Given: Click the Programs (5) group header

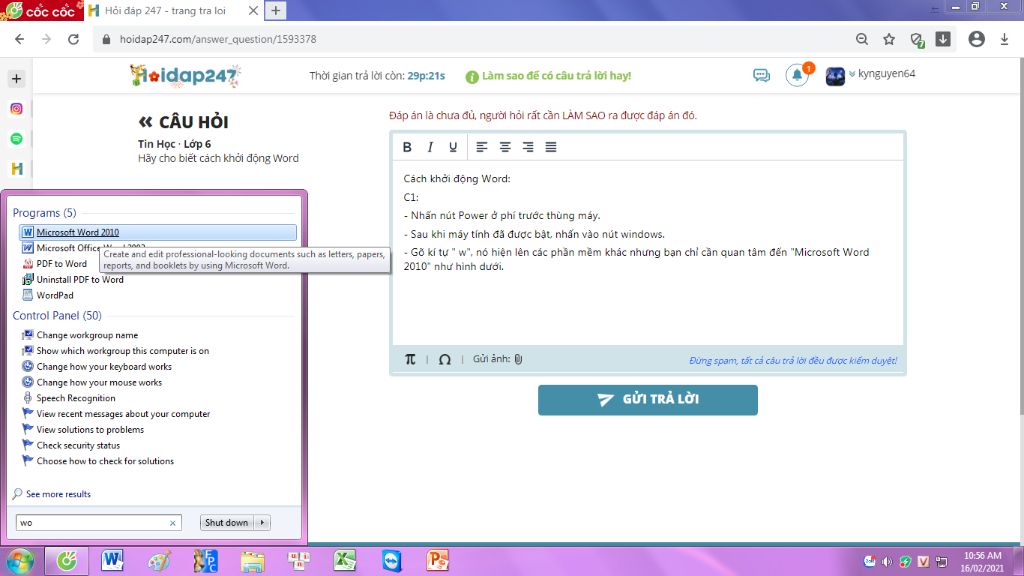Looking at the screenshot, I should (x=44, y=213).
